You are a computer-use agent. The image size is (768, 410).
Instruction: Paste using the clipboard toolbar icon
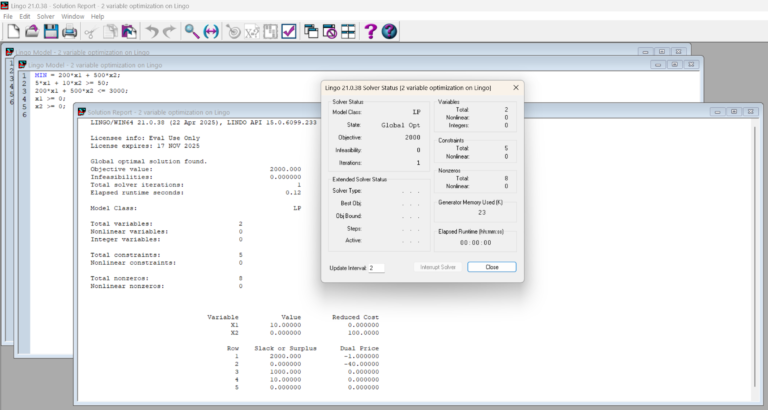[129, 32]
